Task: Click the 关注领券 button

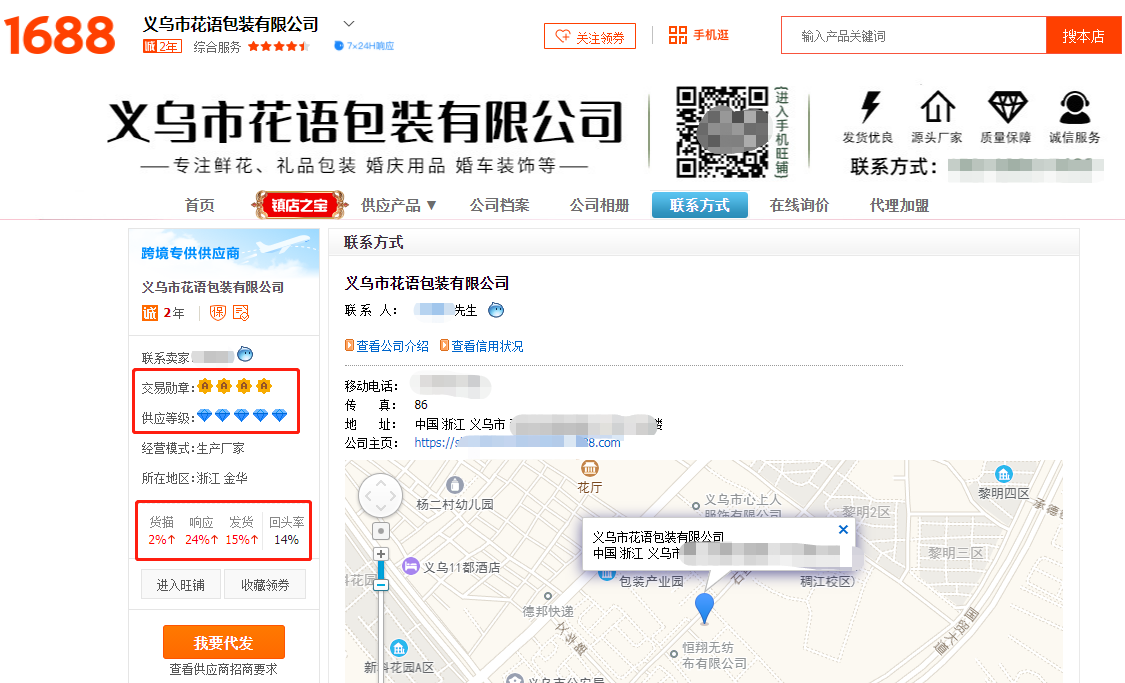Action: 590,36
